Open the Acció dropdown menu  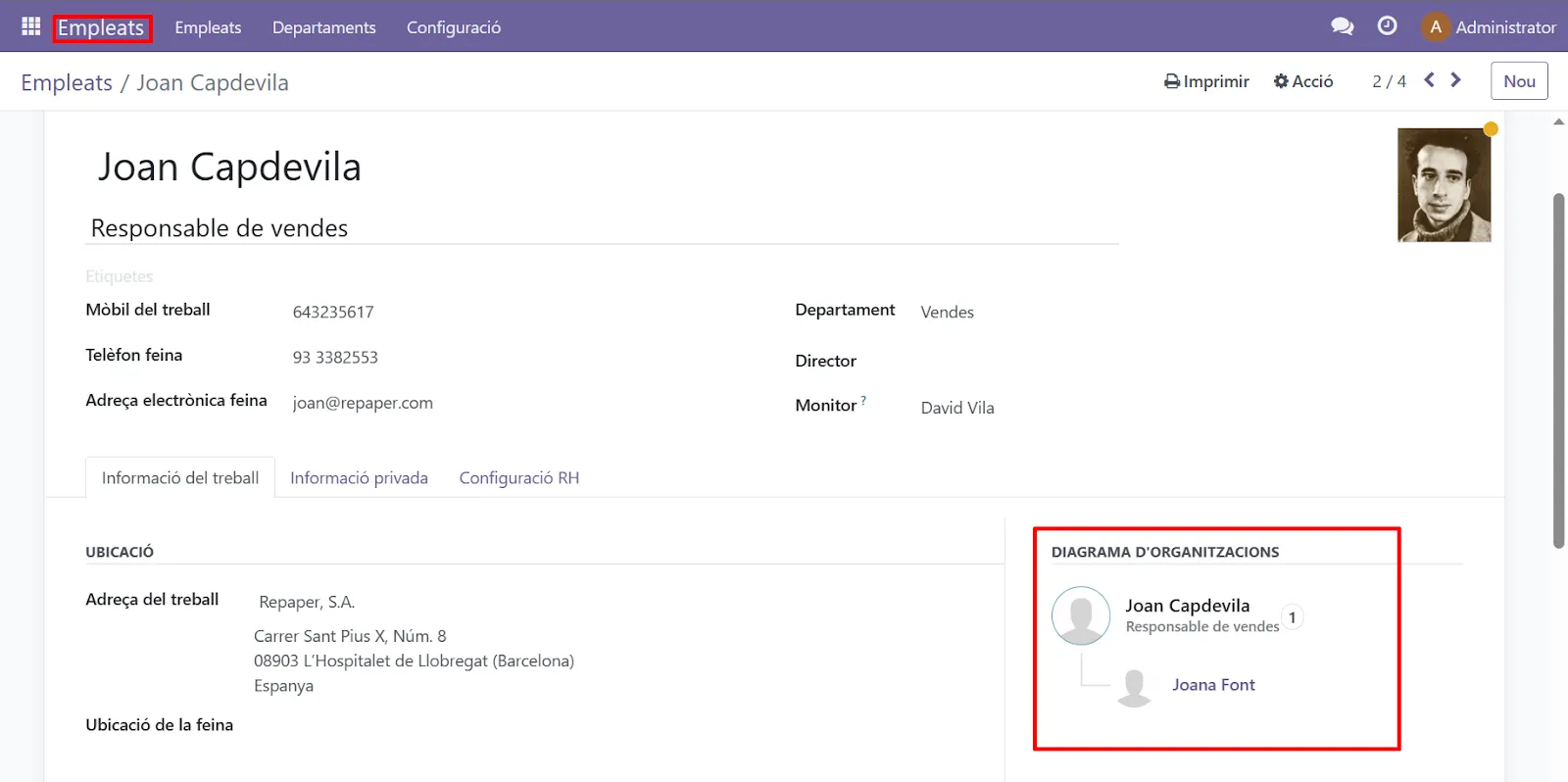coord(1303,81)
